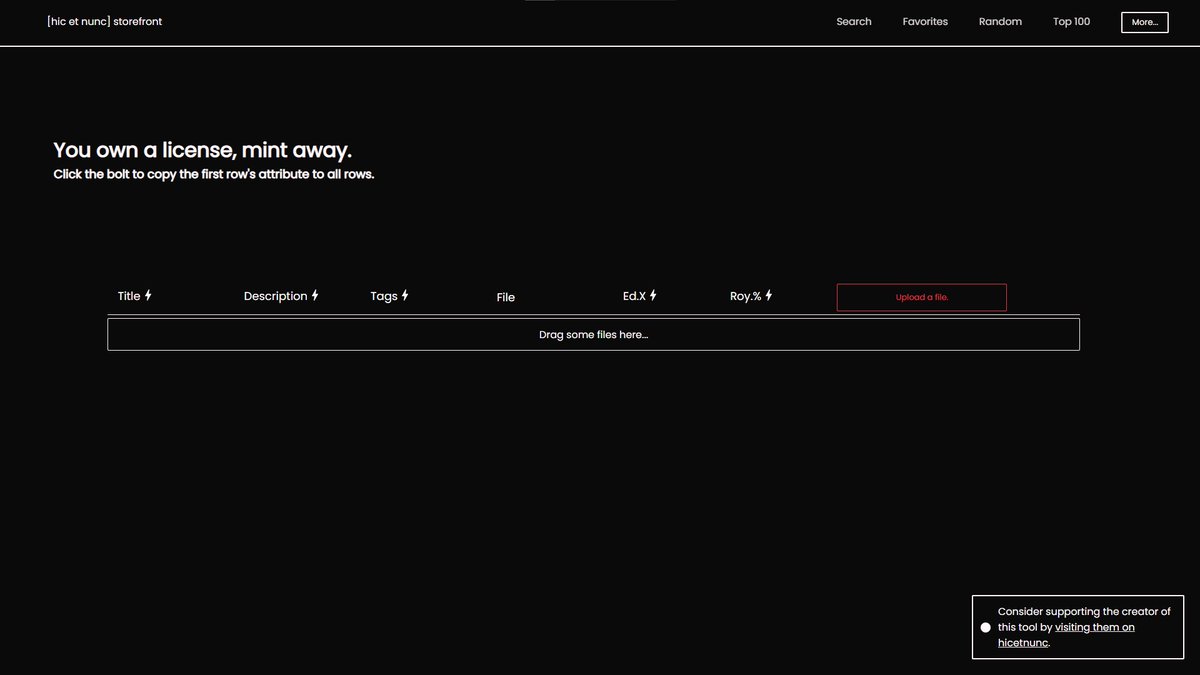Click the bolt icon next to Title
The width and height of the screenshot is (1200, 675).
(149, 295)
